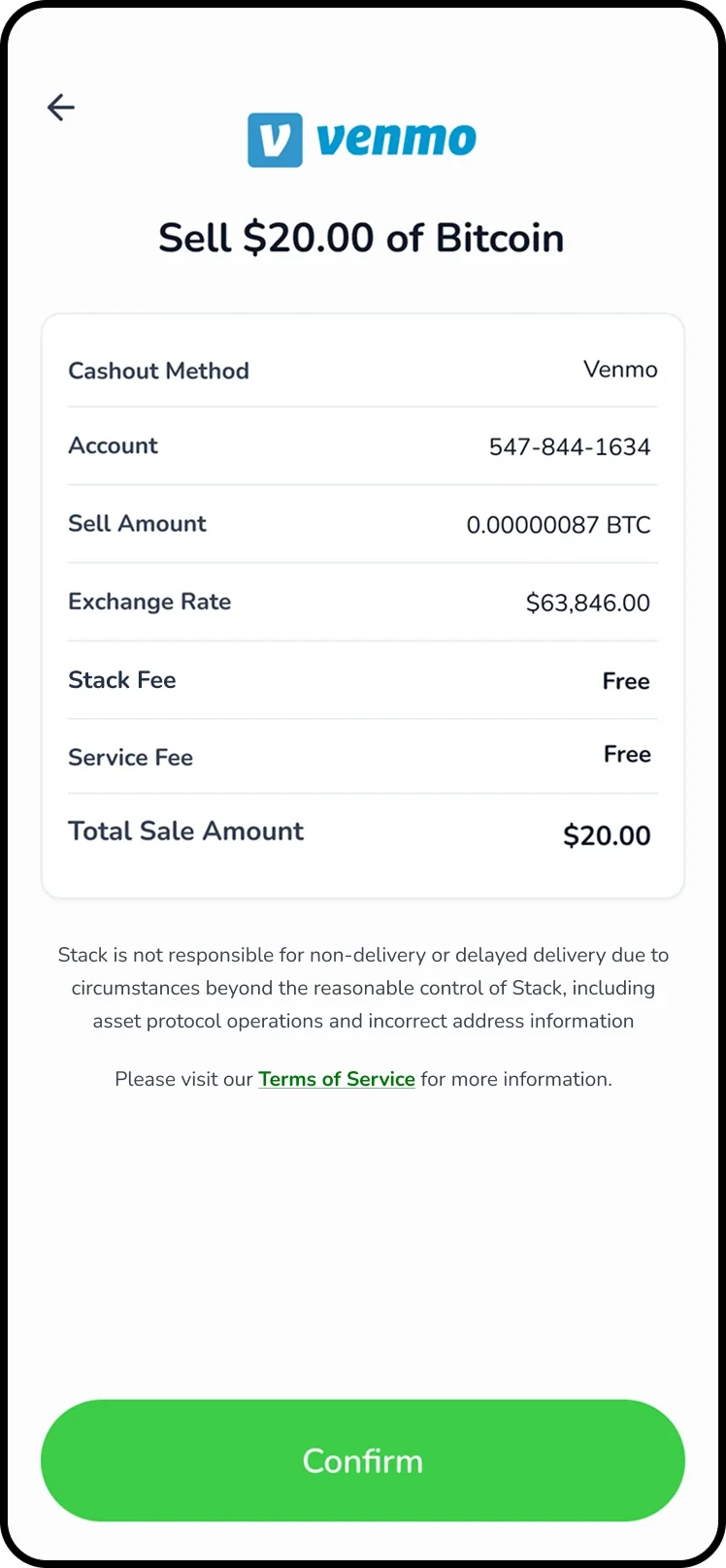The width and height of the screenshot is (726, 1568).
Task: Click the Free value for Stack Fee
Action: pos(625,681)
